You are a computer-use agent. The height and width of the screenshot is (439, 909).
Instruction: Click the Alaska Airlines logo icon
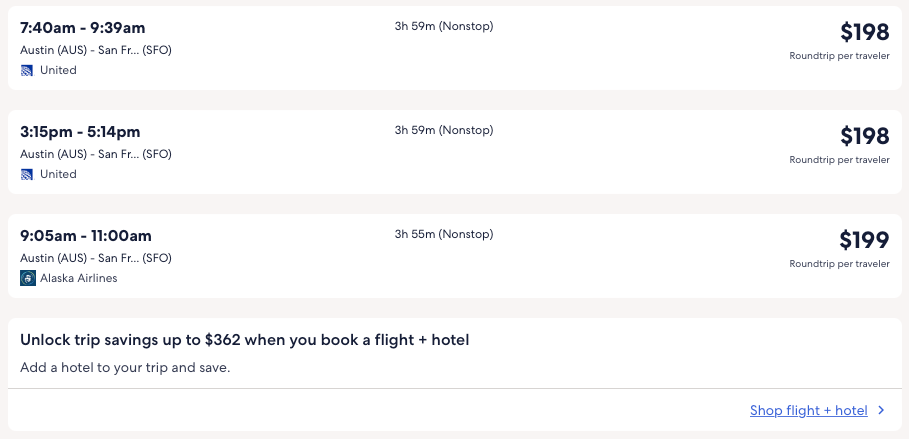[x=27, y=278]
